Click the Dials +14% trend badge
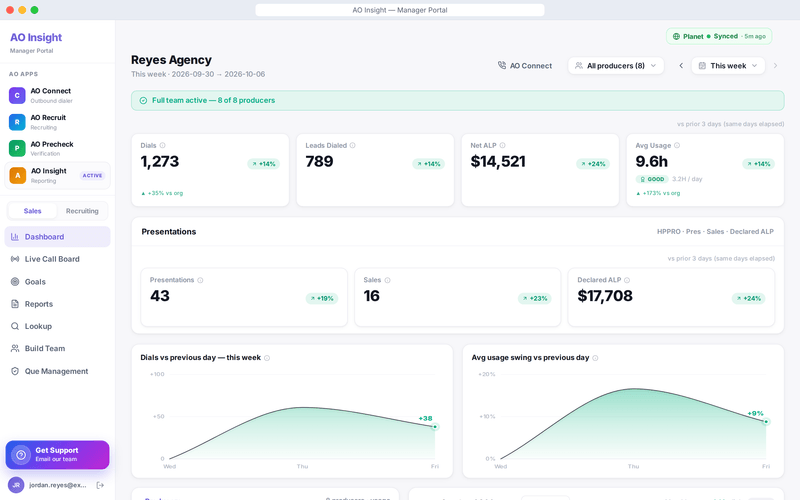This screenshot has height=500, width=800. tap(264, 164)
